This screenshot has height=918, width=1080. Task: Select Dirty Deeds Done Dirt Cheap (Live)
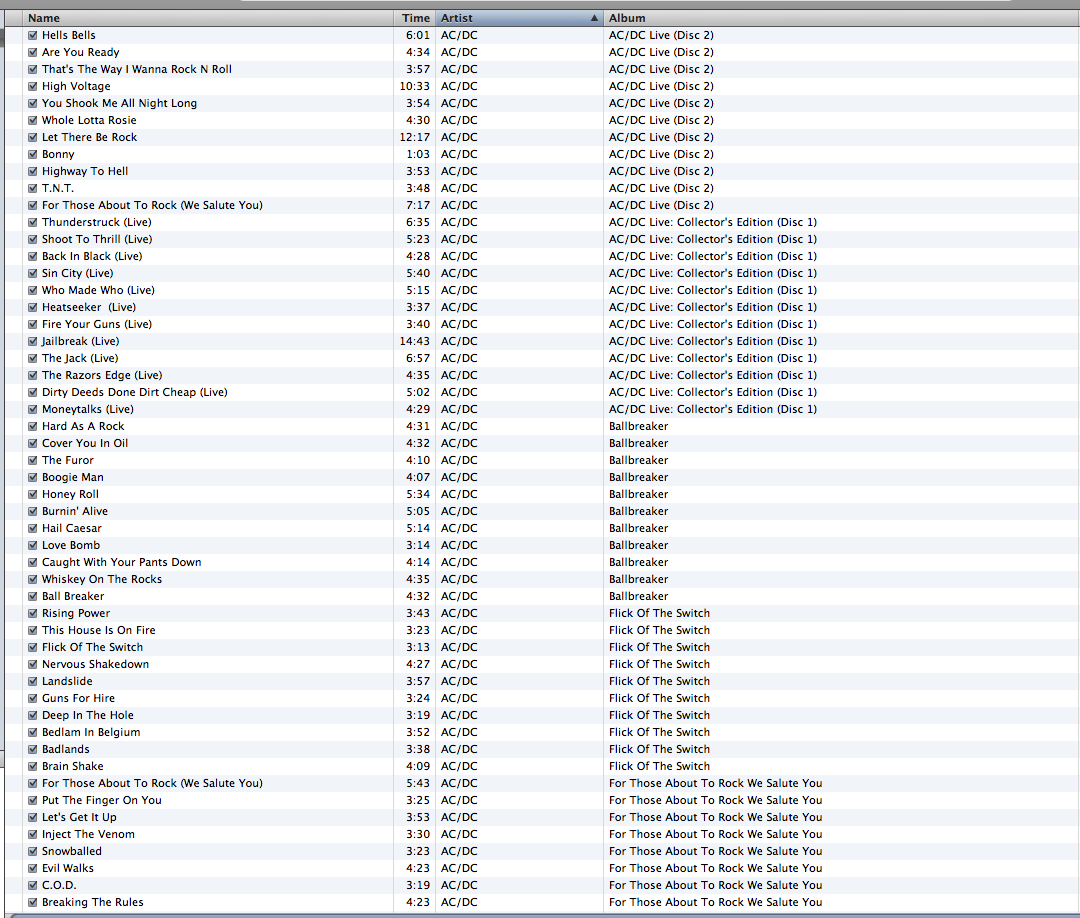coord(134,392)
